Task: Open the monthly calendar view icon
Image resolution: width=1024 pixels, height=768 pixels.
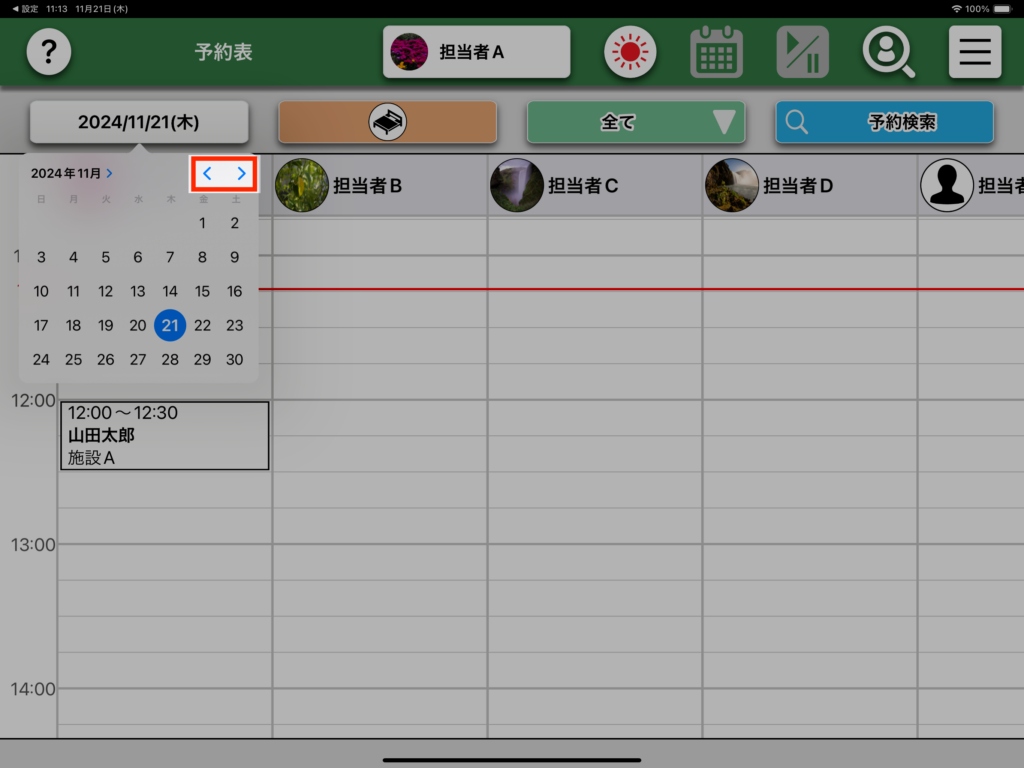Action: point(716,52)
